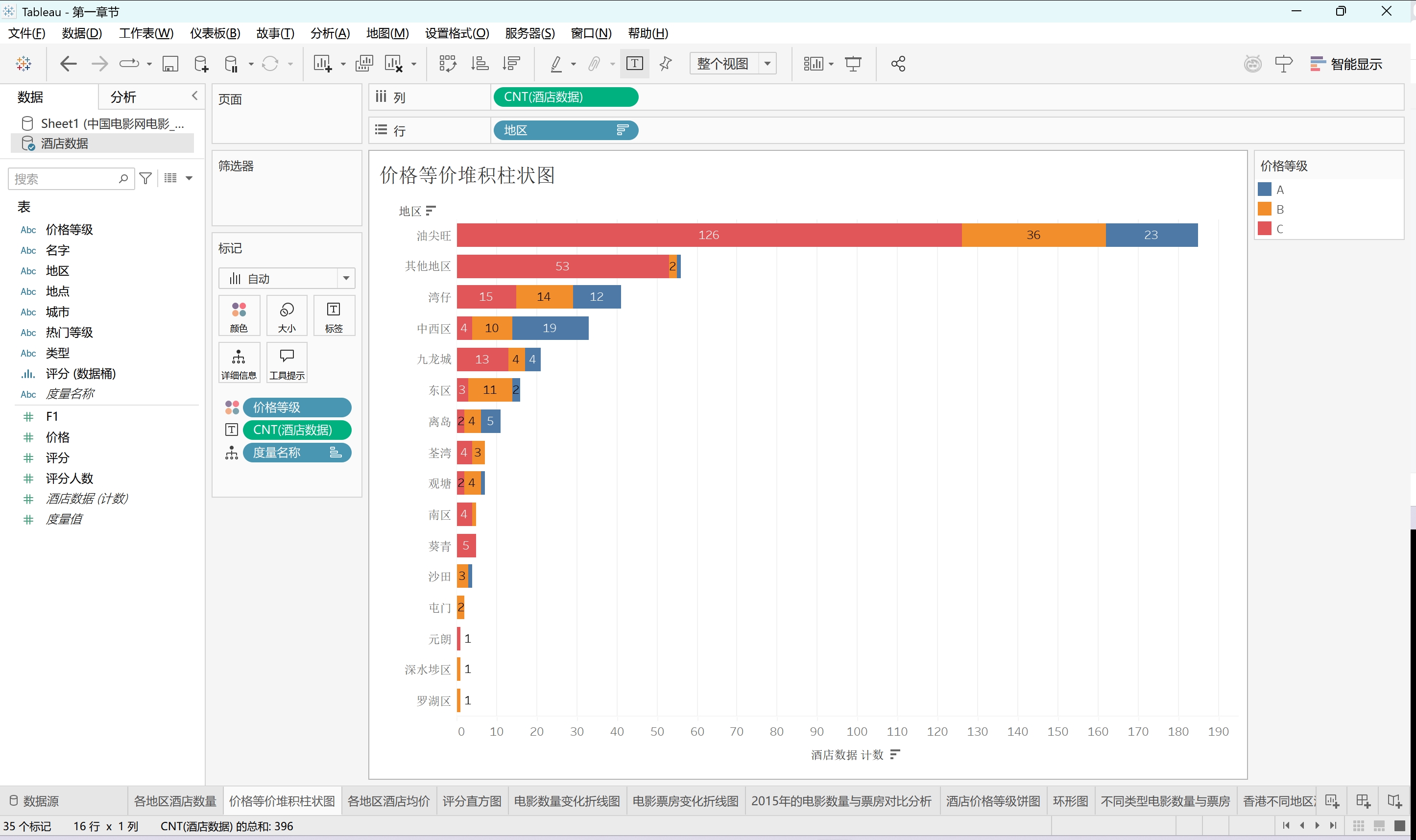Toggle the Show mark labels button
Image resolution: width=1416 pixels, height=840 pixels.
(x=634, y=63)
